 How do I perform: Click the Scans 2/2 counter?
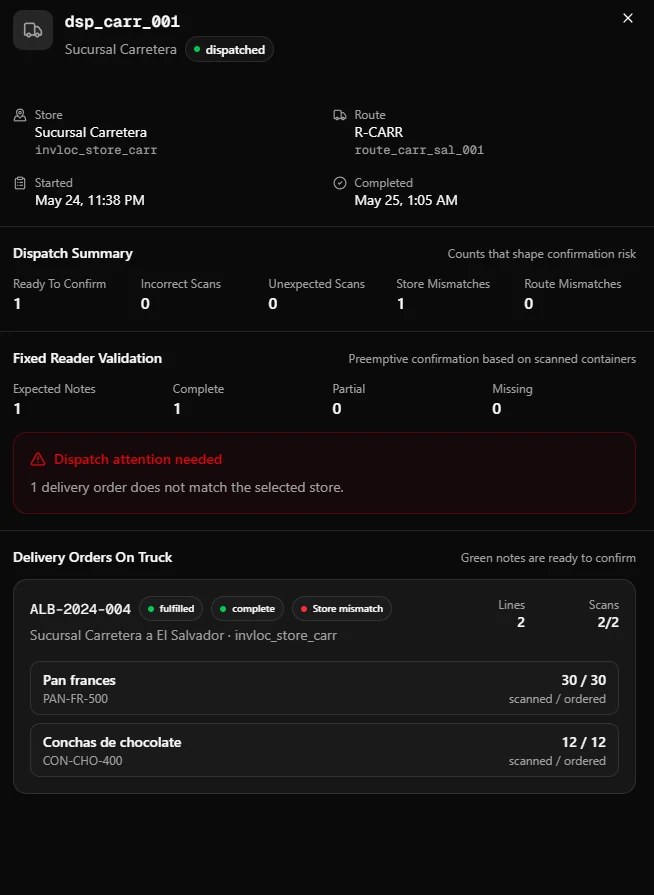pyautogui.click(x=604, y=614)
